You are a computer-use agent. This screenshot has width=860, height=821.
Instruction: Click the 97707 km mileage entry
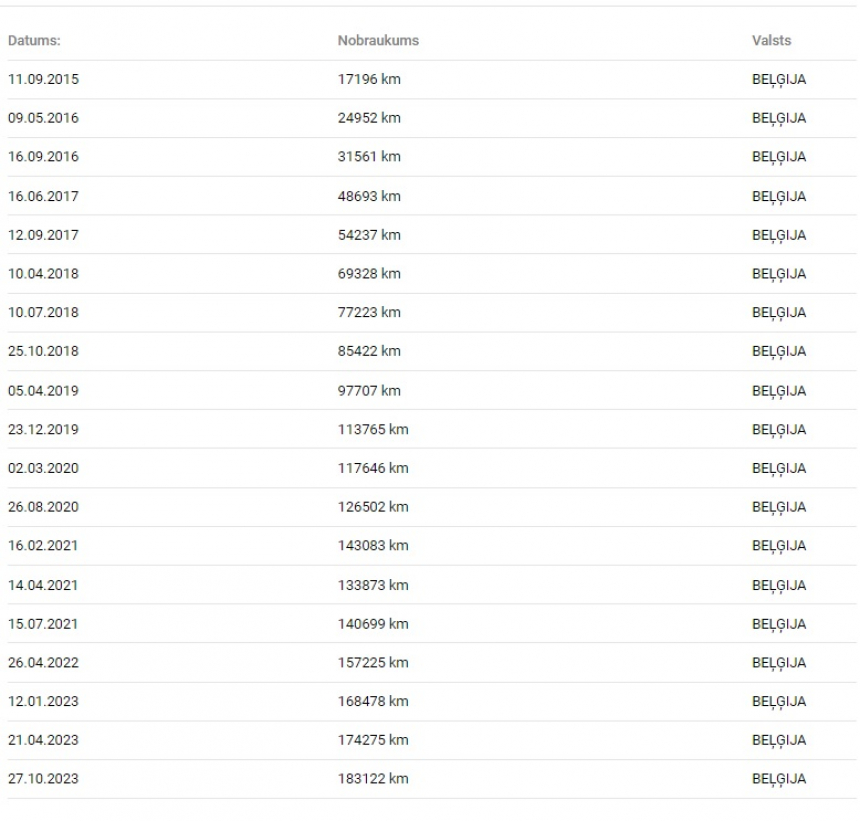pos(369,390)
